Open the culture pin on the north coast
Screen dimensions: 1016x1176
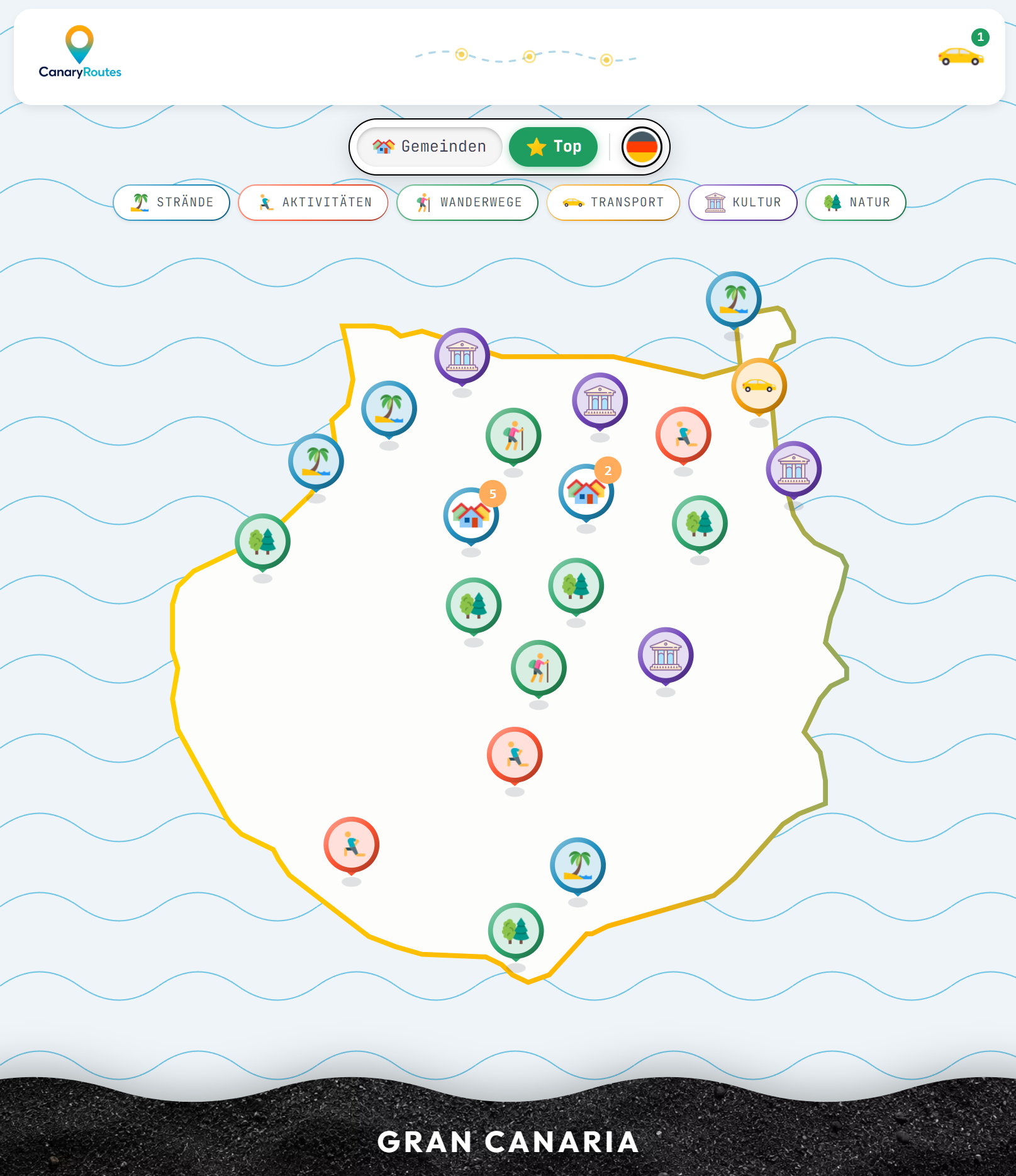coord(462,356)
